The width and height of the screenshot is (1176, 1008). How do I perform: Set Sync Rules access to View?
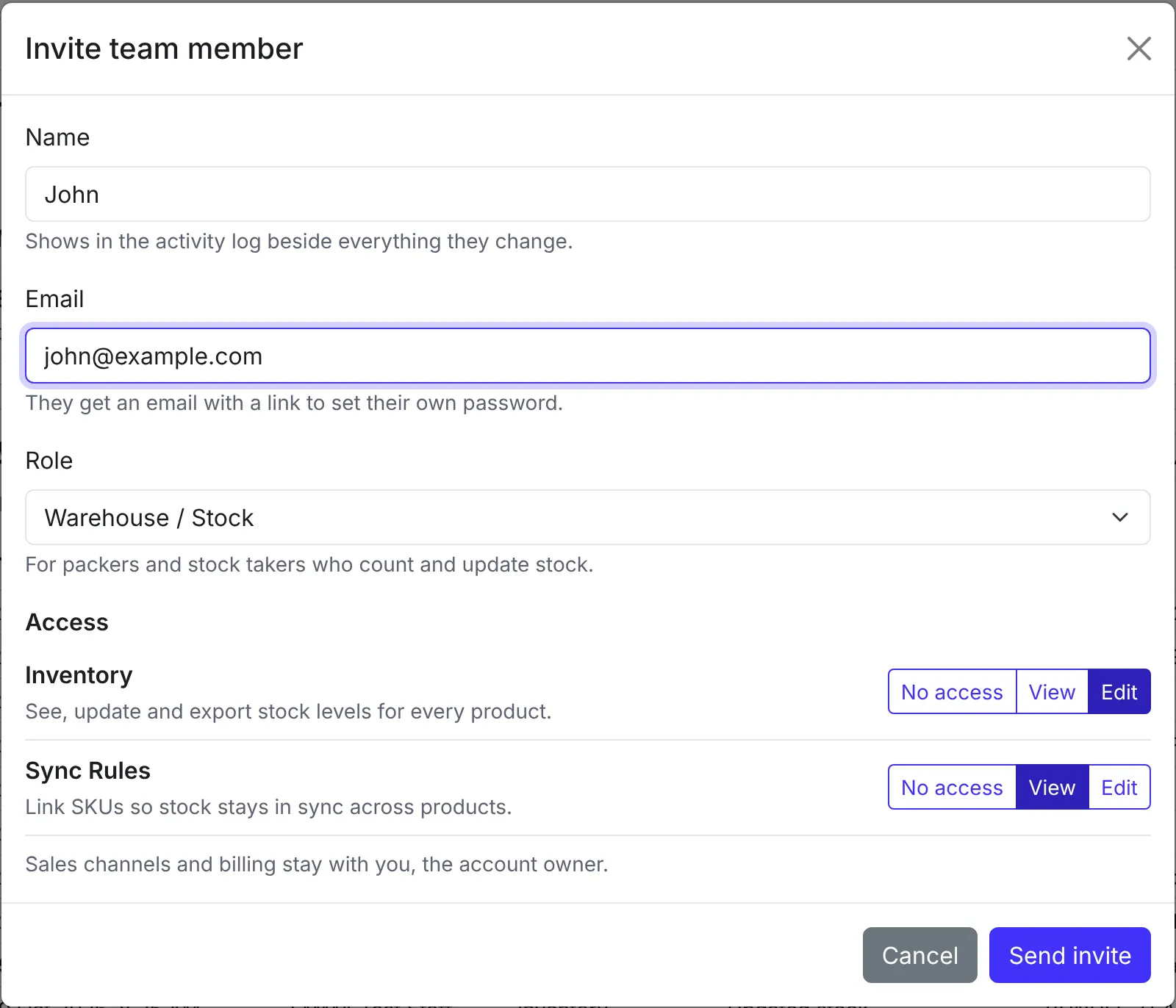pyautogui.click(x=1052, y=787)
